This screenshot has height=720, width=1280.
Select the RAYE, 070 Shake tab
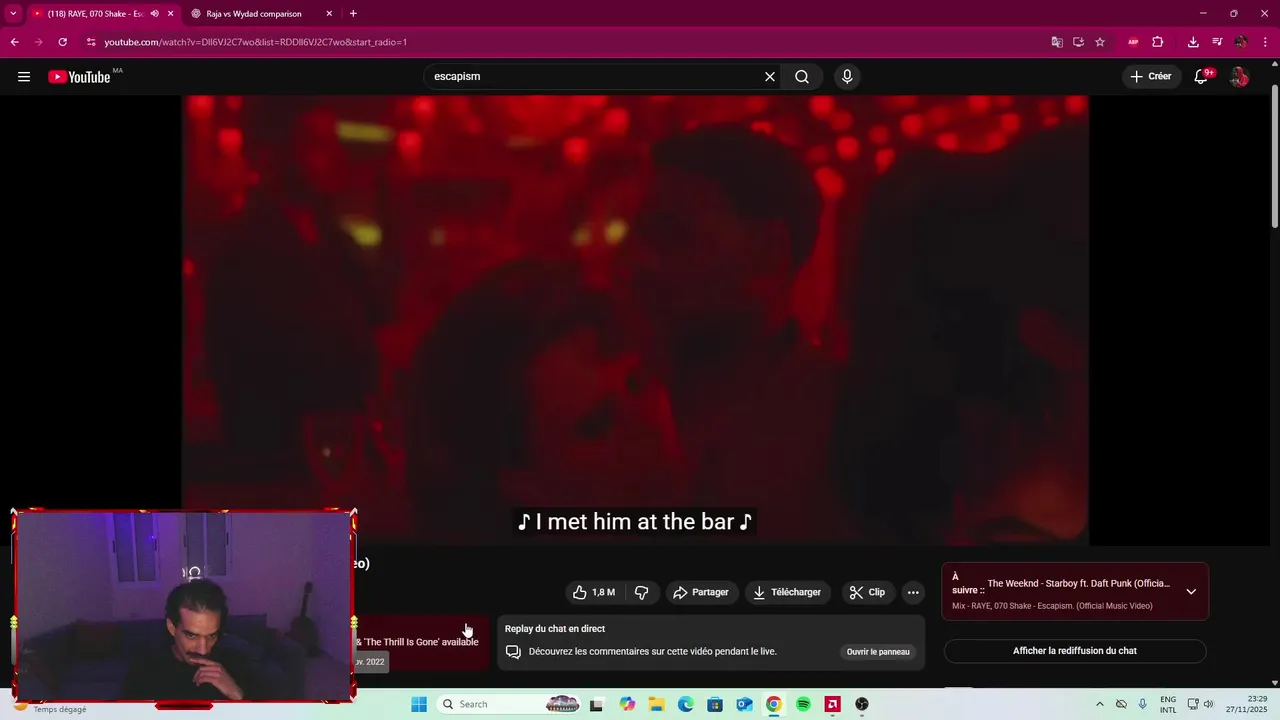[x=95, y=14]
